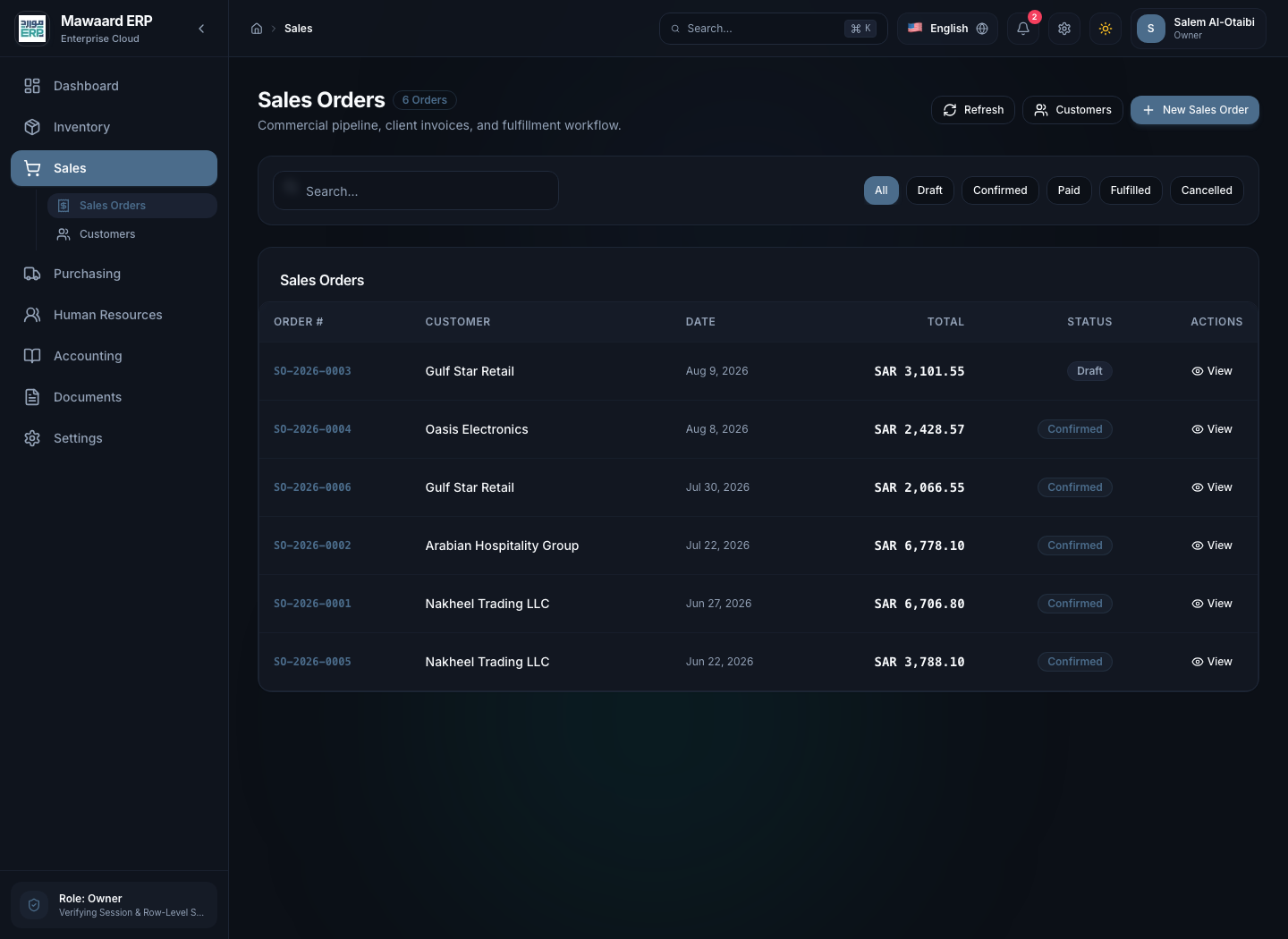Click the Role: Owner security panel
The image size is (1288, 939).
pos(114,905)
